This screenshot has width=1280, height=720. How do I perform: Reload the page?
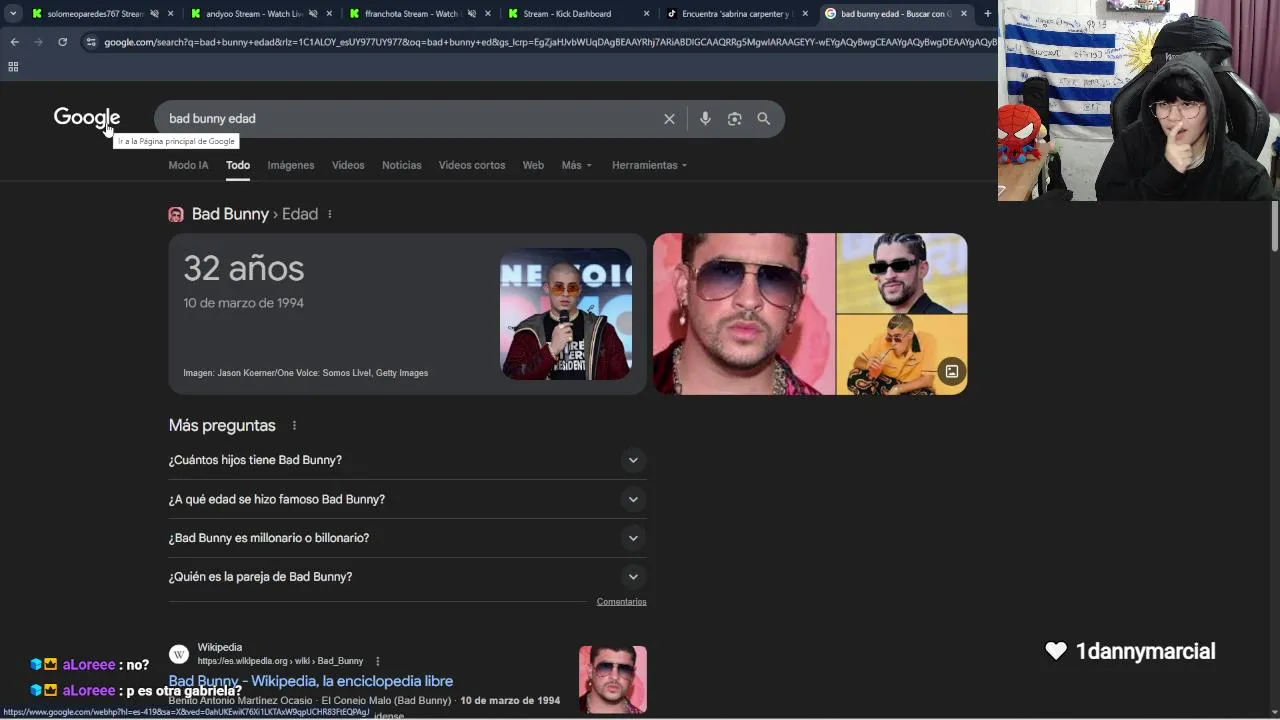pyautogui.click(x=62, y=42)
